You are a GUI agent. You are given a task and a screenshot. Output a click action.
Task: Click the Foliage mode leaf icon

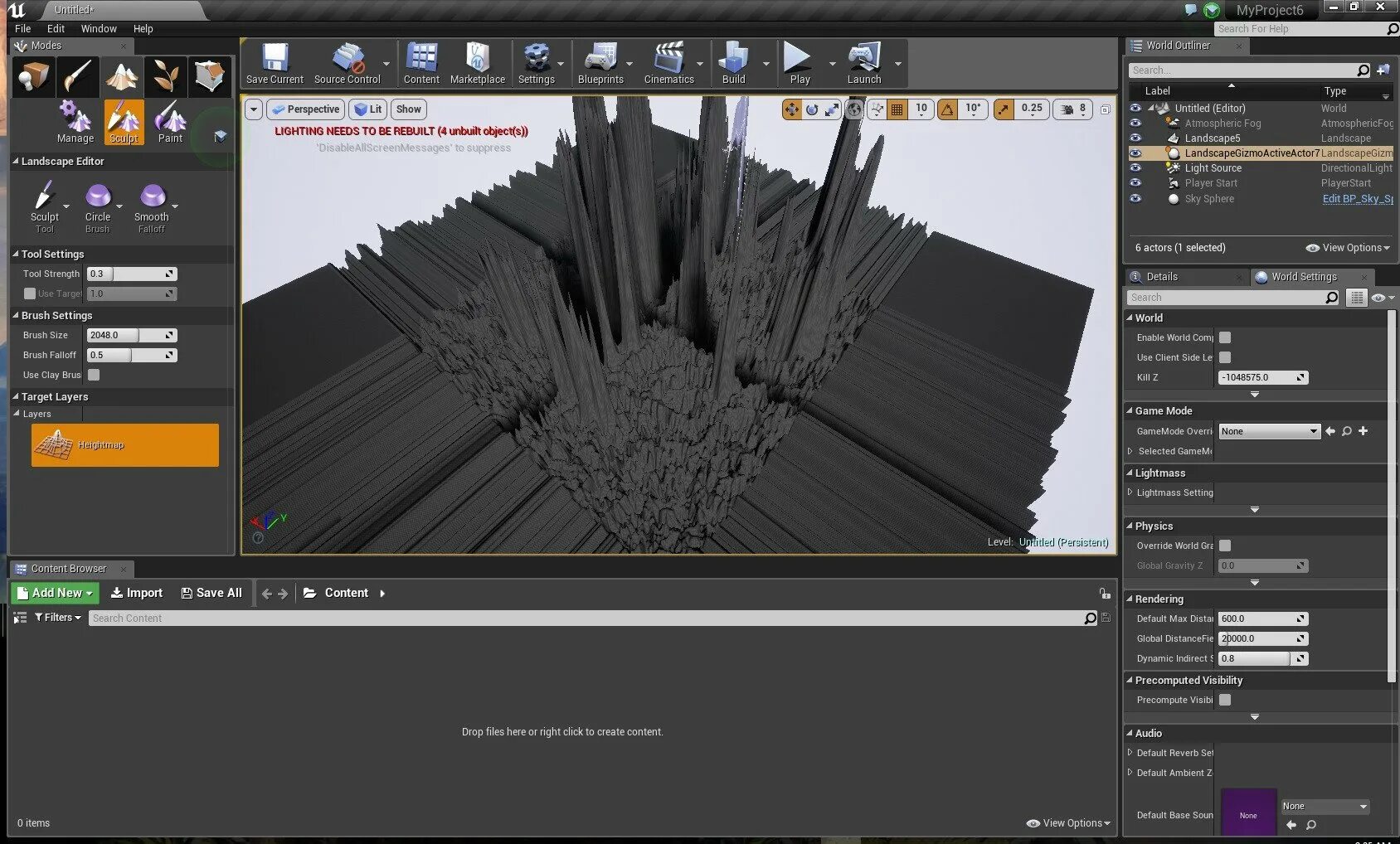[x=165, y=77]
